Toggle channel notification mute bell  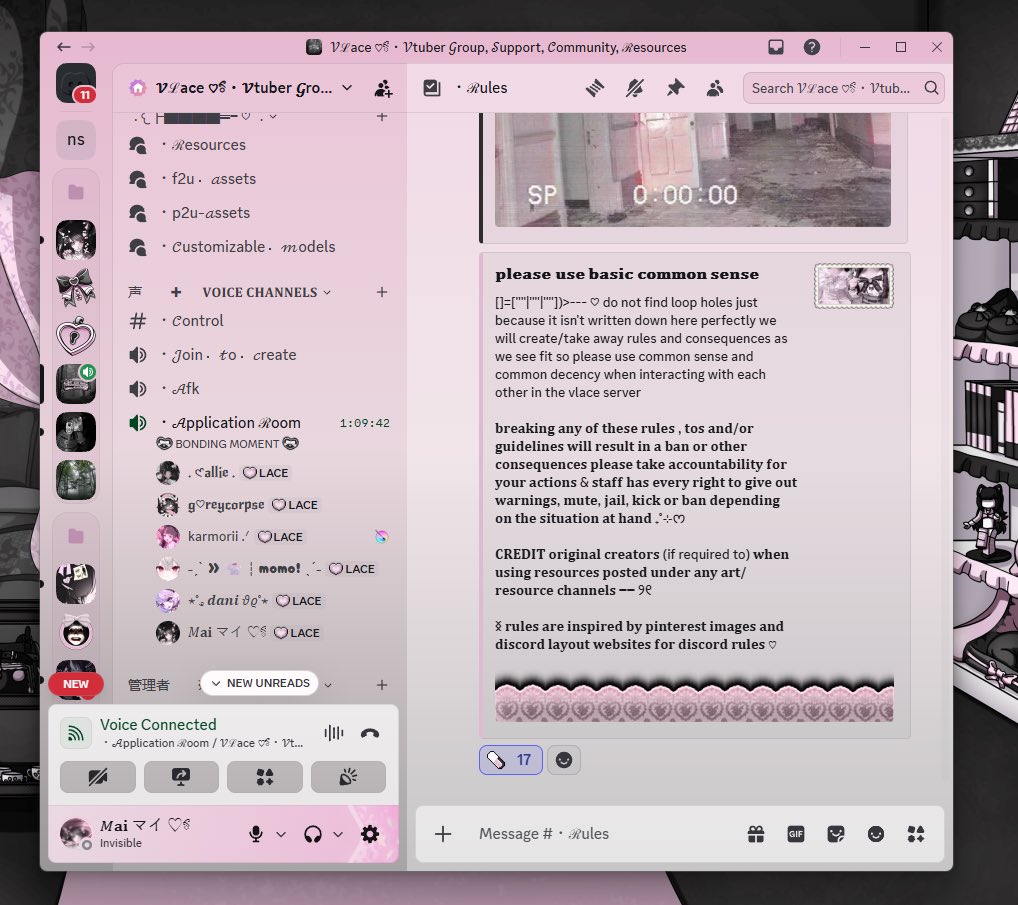pos(635,88)
